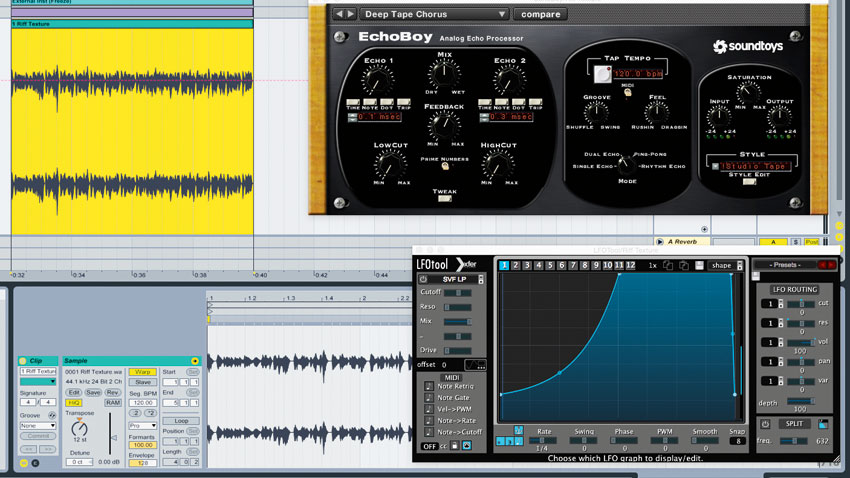This screenshot has width=850, height=478.
Task: Turn the EchoBoy Mix dry/wet knob
Action: click(444, 74)
